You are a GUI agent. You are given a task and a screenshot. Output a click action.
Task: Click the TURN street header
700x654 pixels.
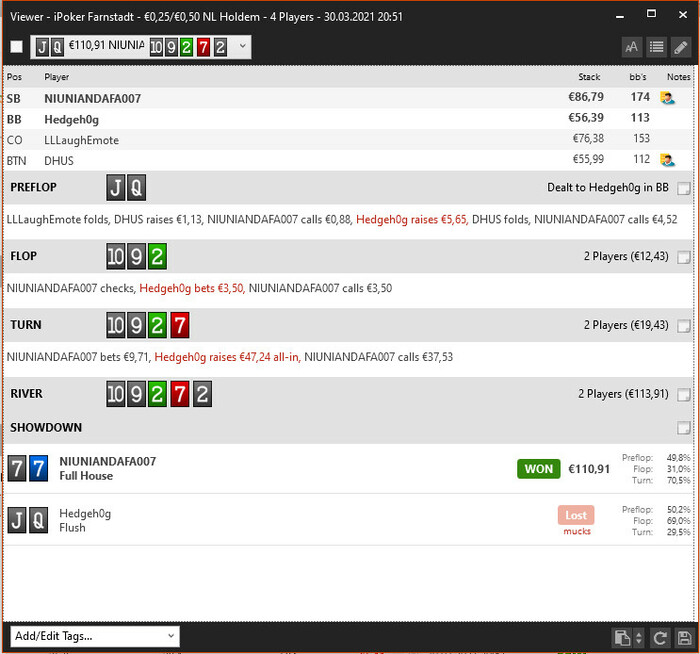[26, 325]
